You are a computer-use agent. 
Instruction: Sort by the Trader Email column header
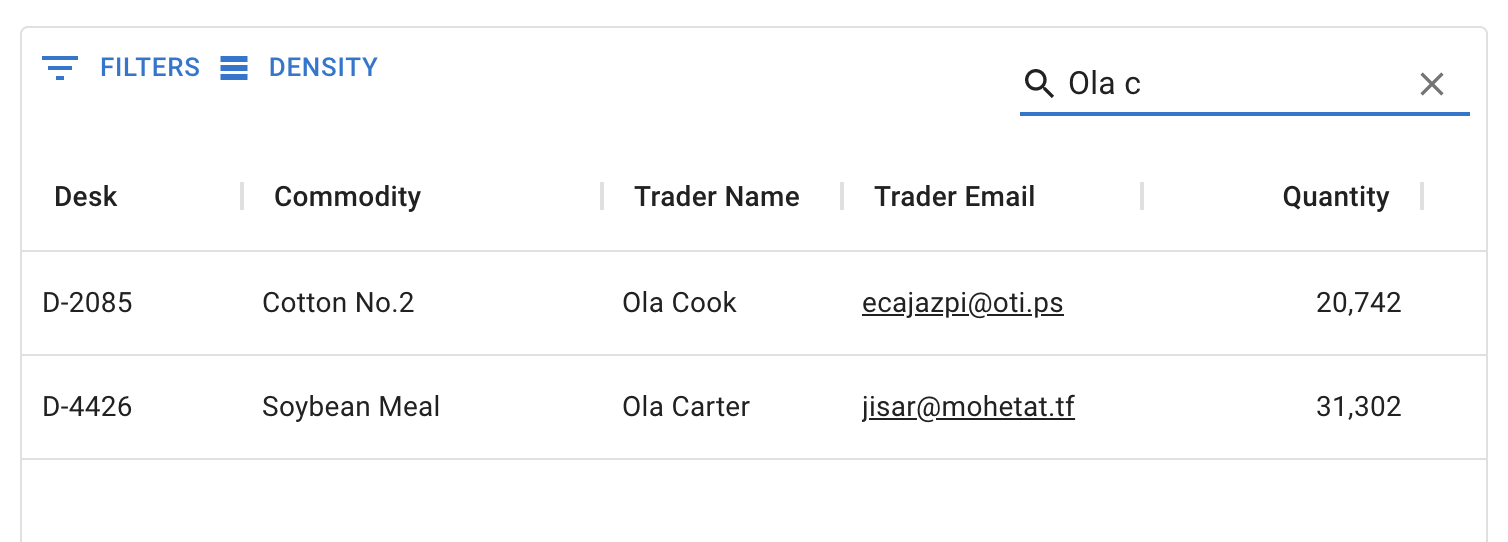coord(954,197)
